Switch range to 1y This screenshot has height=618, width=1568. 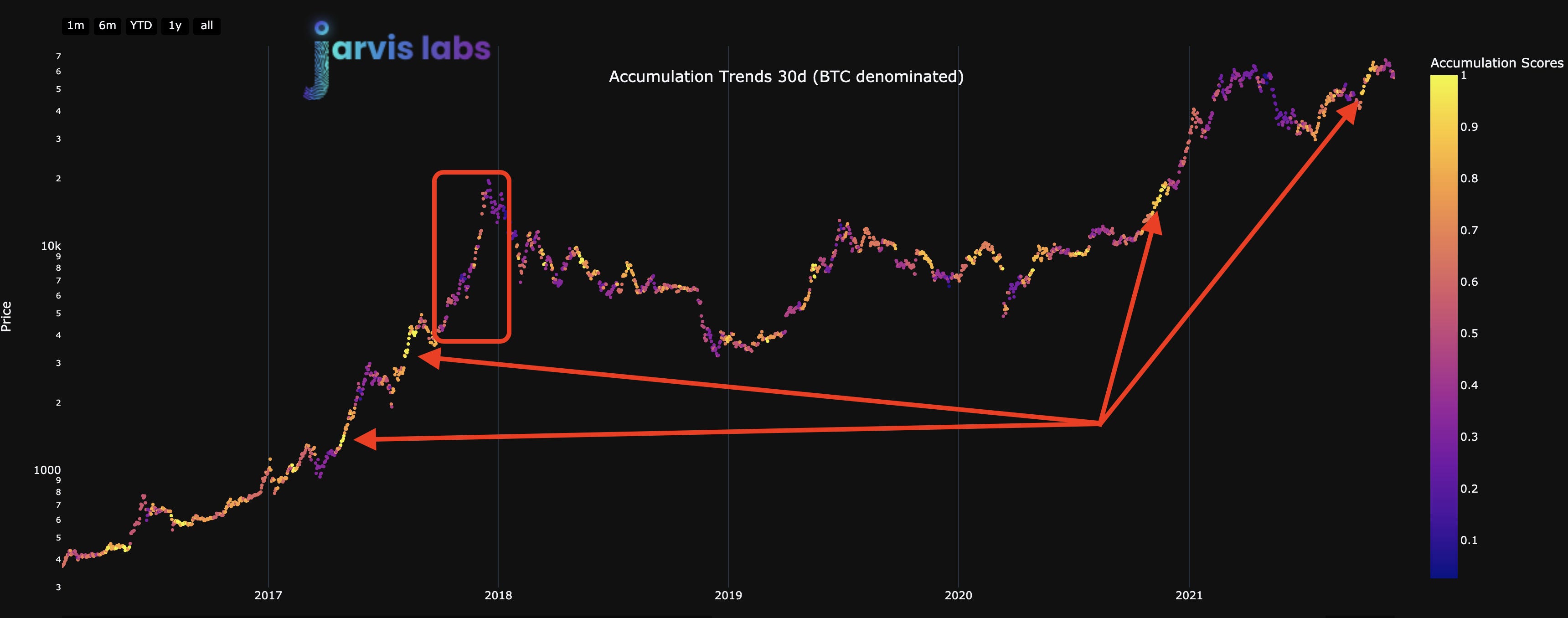(x=175, y=26)
